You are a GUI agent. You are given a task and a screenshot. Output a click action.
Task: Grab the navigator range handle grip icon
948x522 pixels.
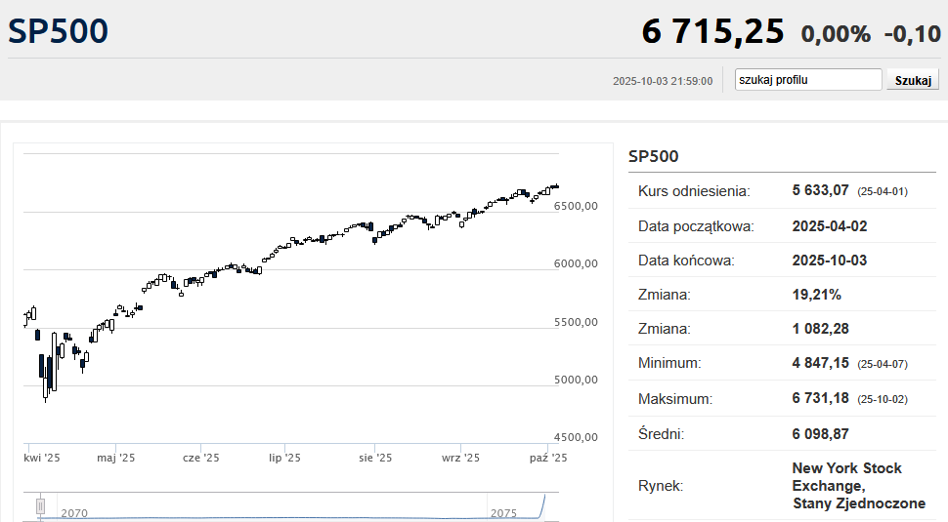(x=41, y=506)
